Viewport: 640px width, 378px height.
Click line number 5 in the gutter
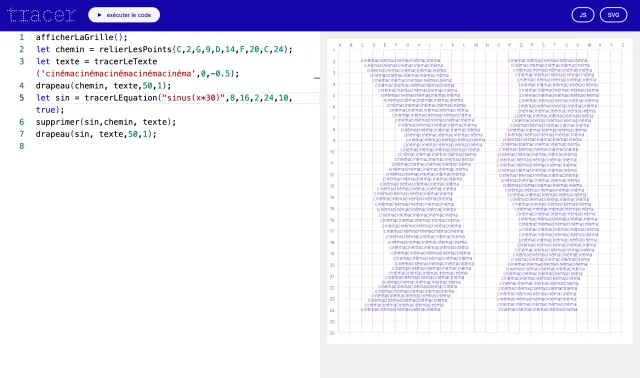pyautogui.click(x=22, y=98)
